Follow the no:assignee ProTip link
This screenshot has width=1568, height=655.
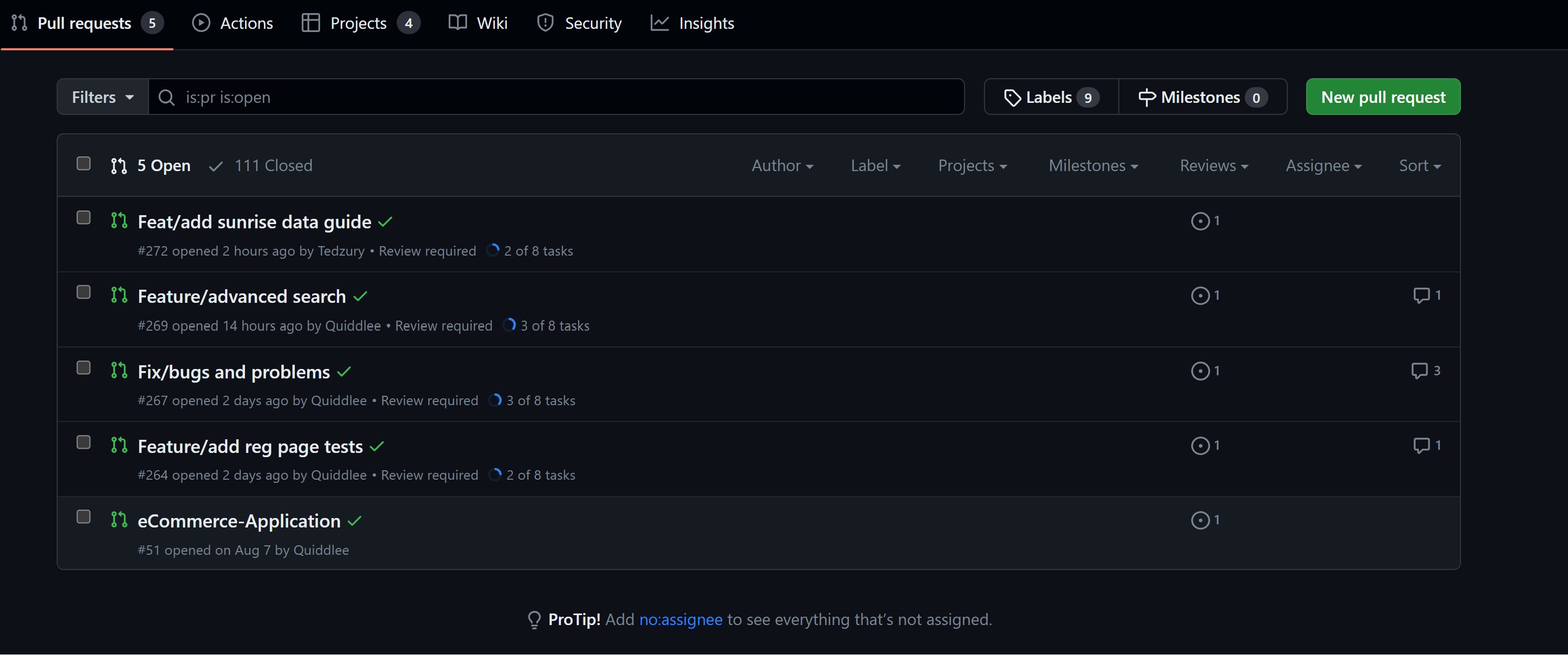point(681,620)
